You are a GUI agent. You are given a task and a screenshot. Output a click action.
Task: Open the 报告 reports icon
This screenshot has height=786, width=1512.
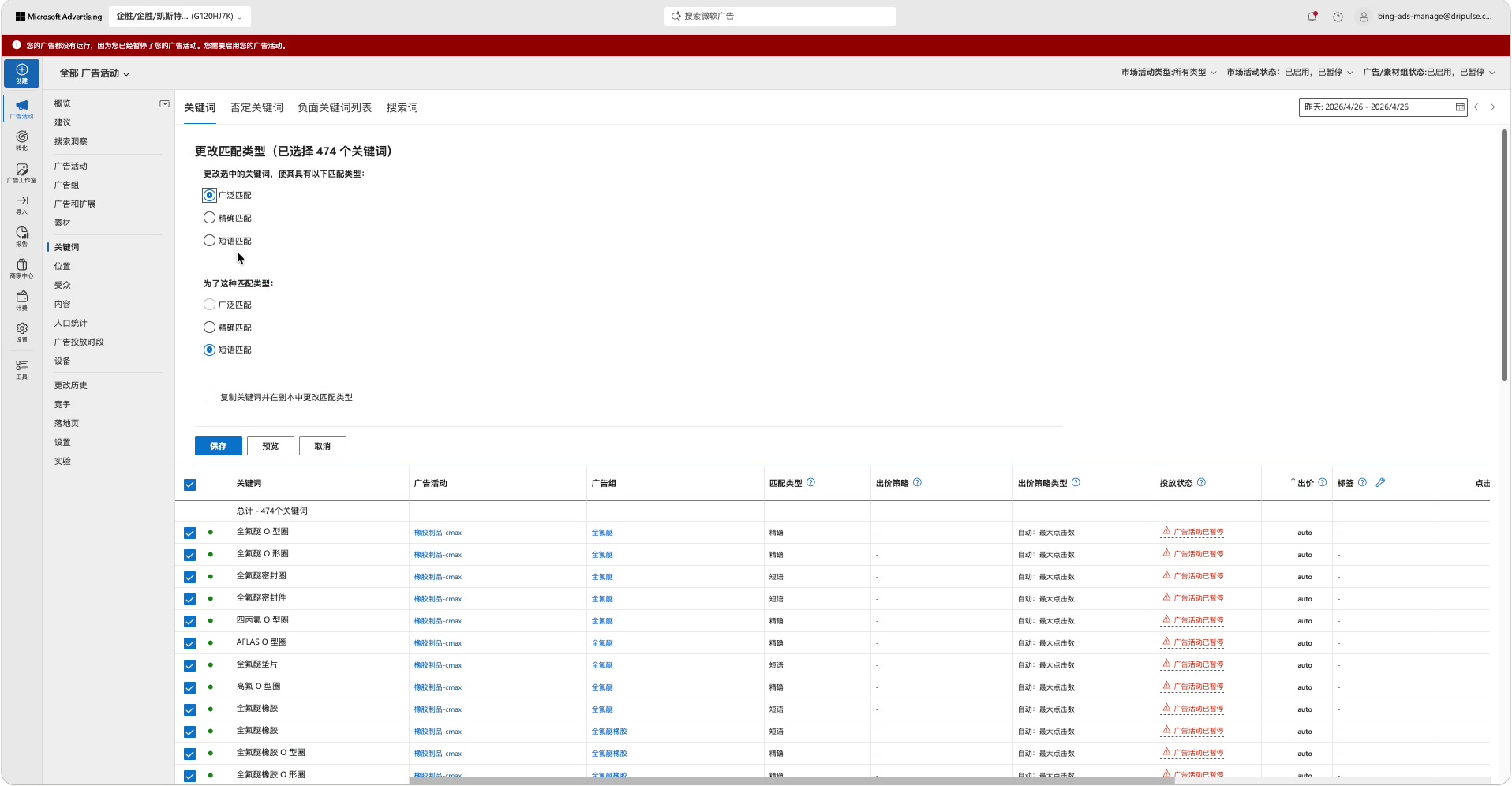[x=21, y=237]
